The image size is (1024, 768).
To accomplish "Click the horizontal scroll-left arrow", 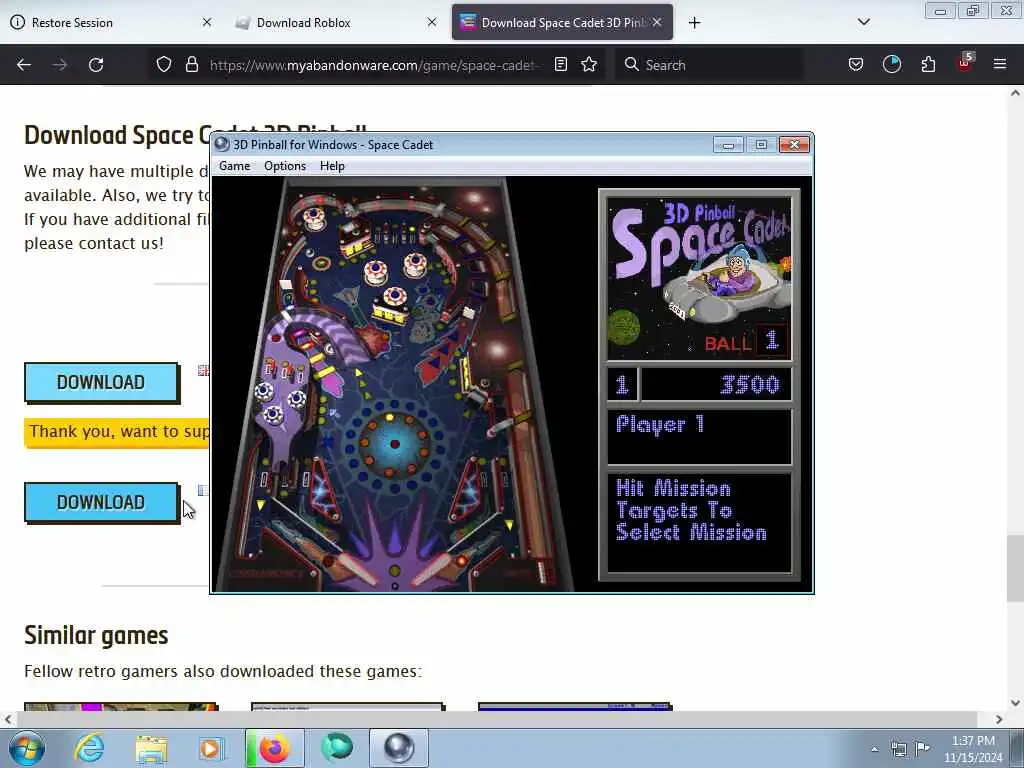I will [8, 719].
